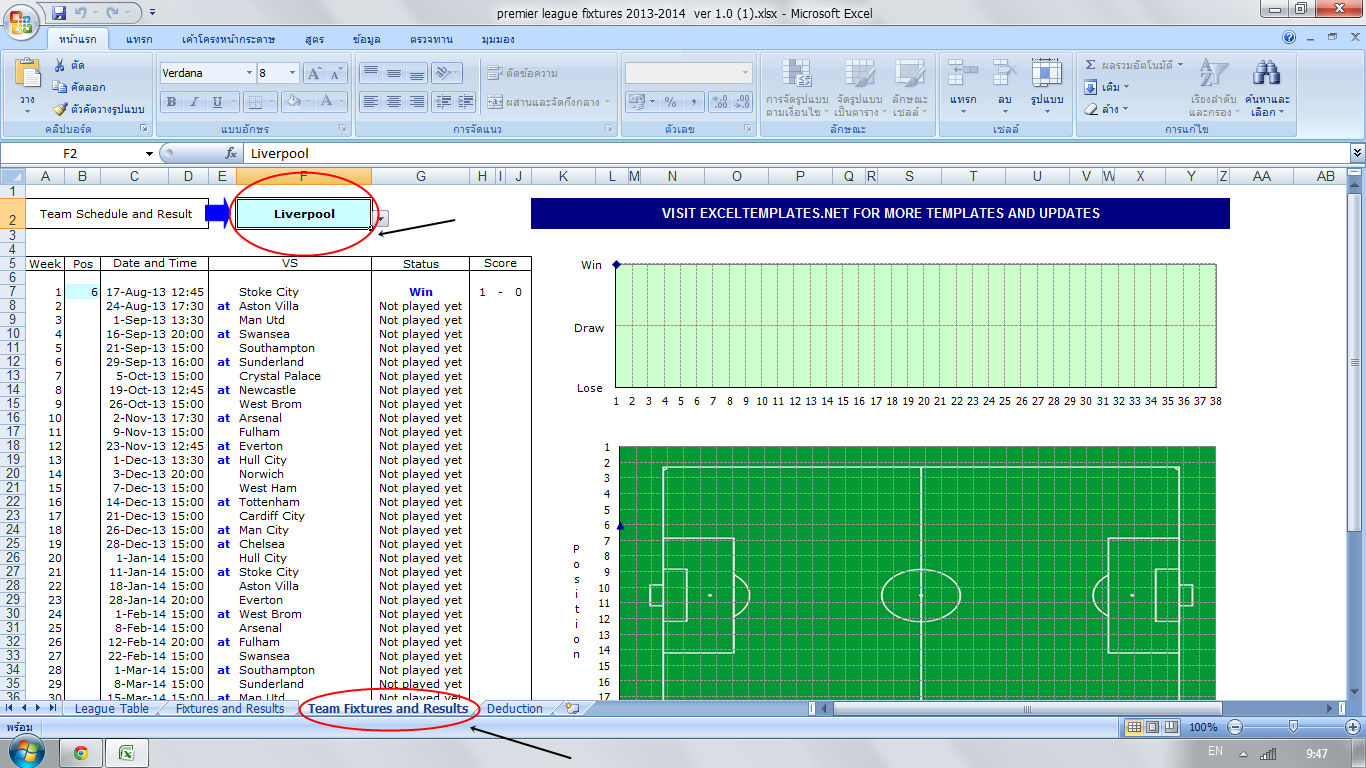
Task: Open the สูตร (Formulas) ribbon tab
Action: [x=315, y=39]
